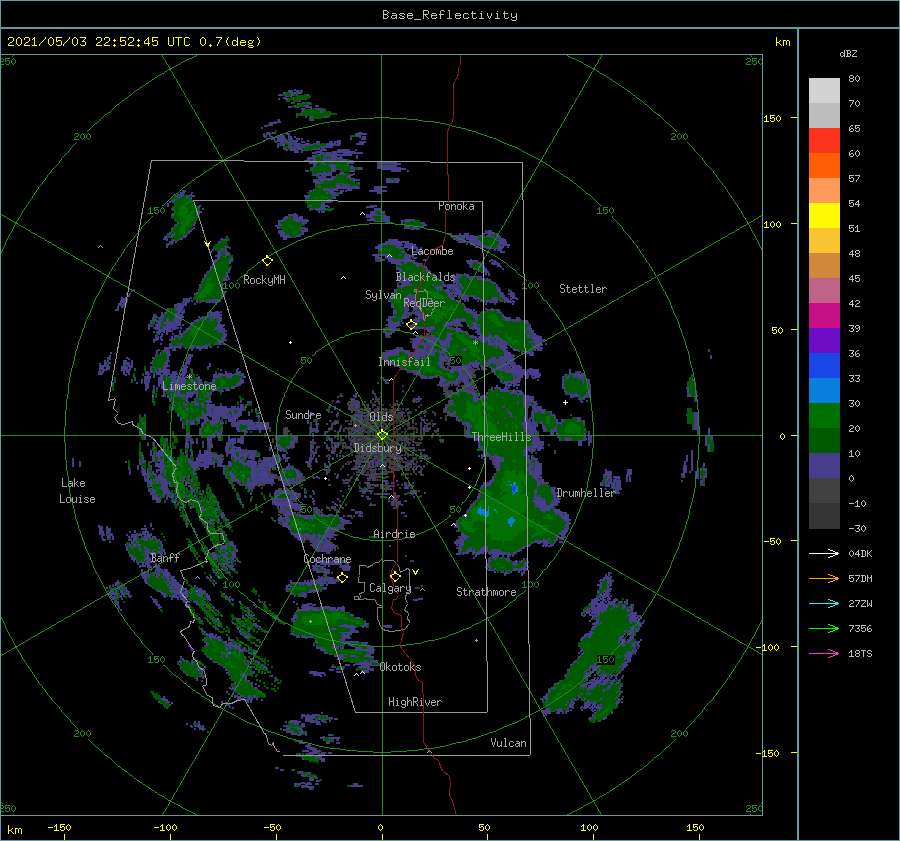
Task: Select the Airdrie label
Action: pyautogui.click(x=394, y=534)
